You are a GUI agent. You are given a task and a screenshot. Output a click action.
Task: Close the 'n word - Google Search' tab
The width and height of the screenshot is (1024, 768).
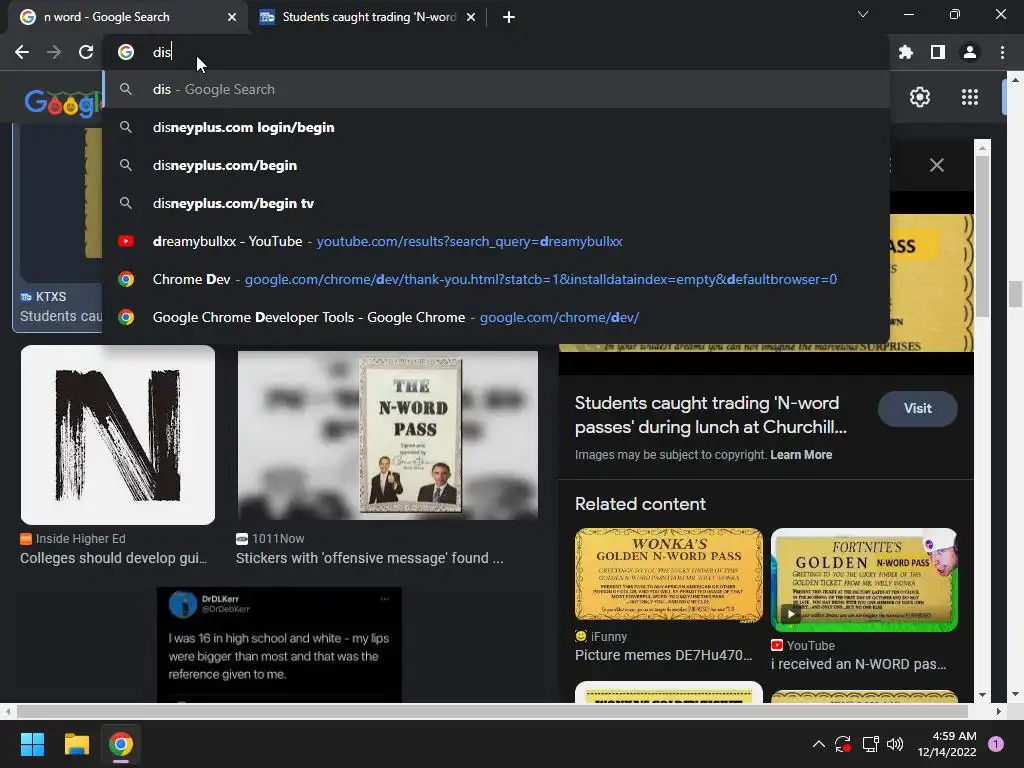pyautogui.click(x=232, y=17)
